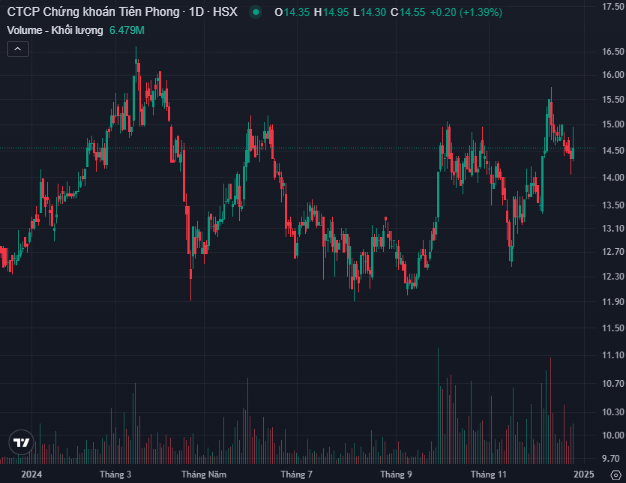Click the low price value 14.30
Image resolution: width=626 pixels, height=483 pixels.
[373, 12]
